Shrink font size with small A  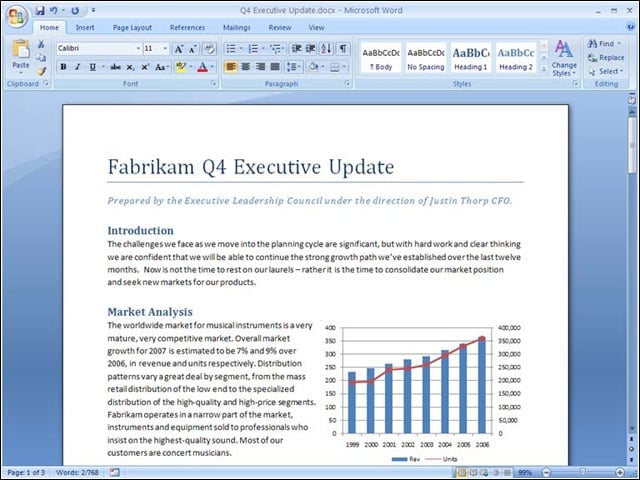coord(192,49)
